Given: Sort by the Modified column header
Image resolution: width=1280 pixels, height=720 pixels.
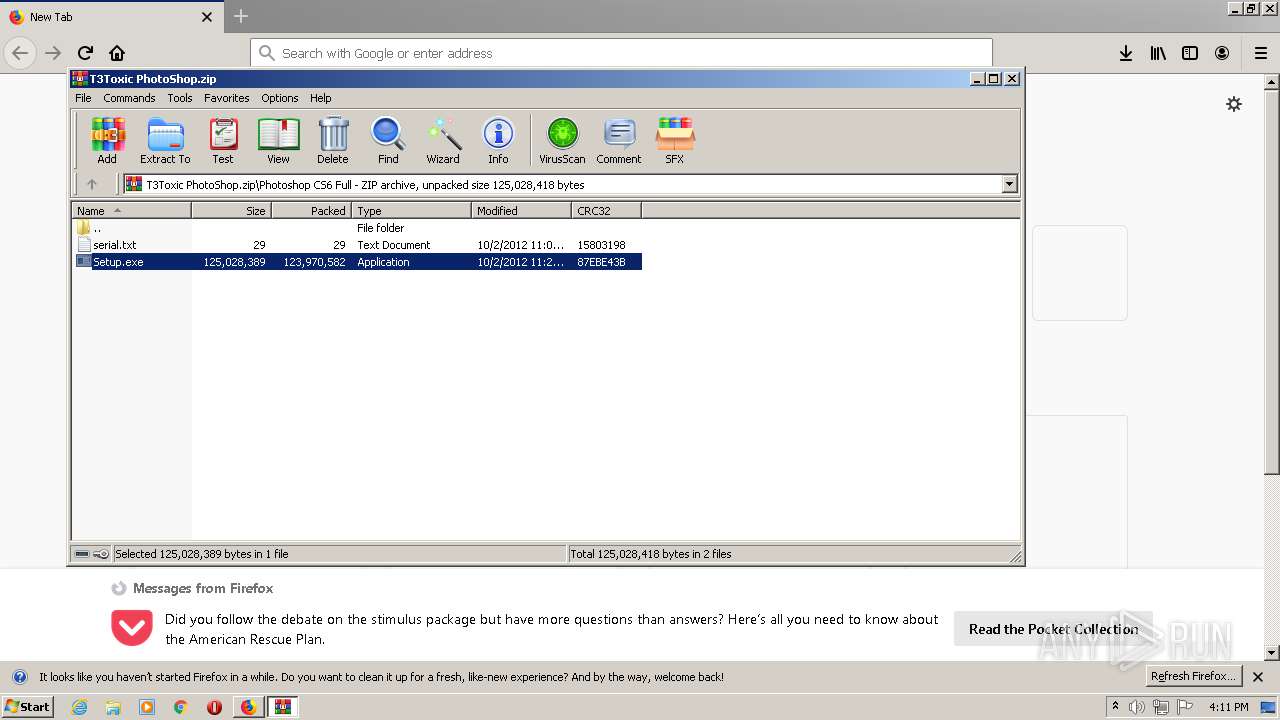Looking at the screenshot, I should click(521, 211).
